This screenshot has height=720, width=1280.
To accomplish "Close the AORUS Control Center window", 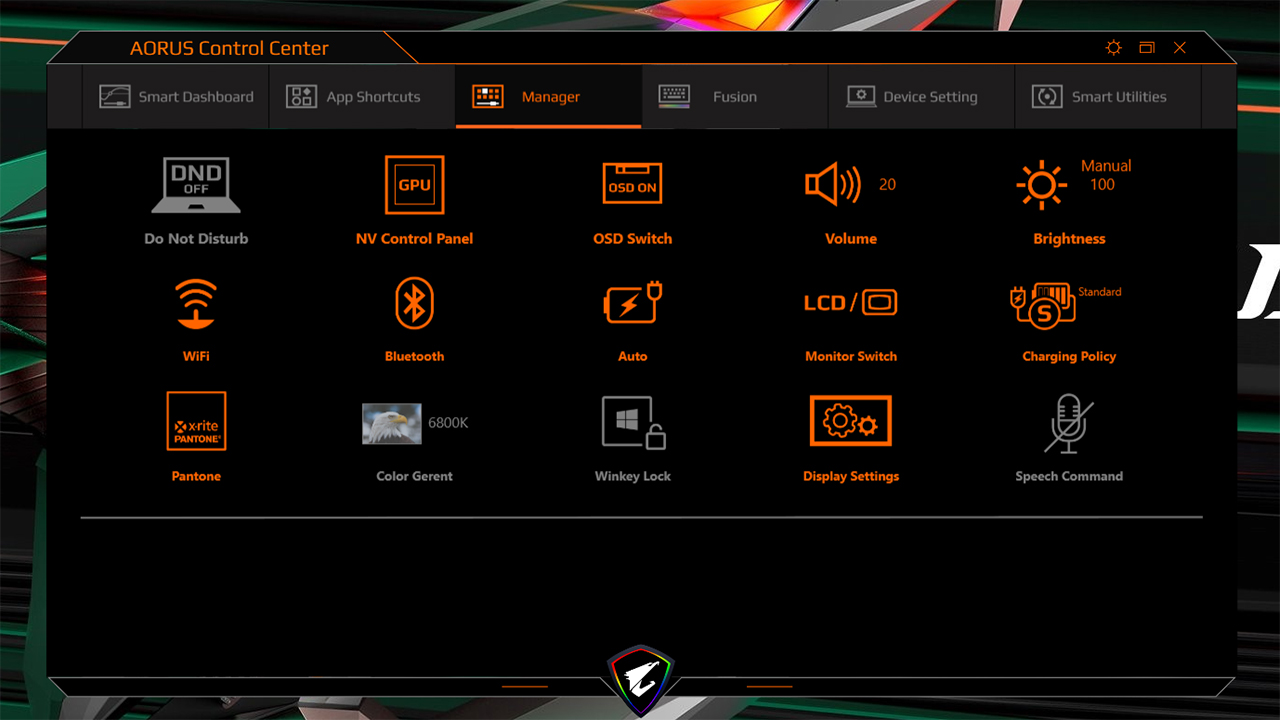I will pos(1180,48).
